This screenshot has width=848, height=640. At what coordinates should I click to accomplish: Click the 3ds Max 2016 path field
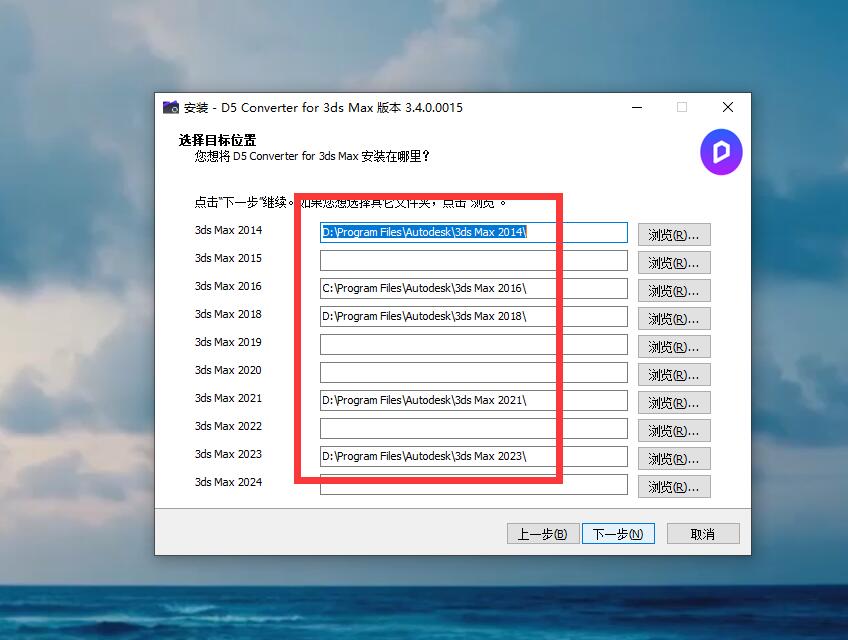(x=474, y=288)
